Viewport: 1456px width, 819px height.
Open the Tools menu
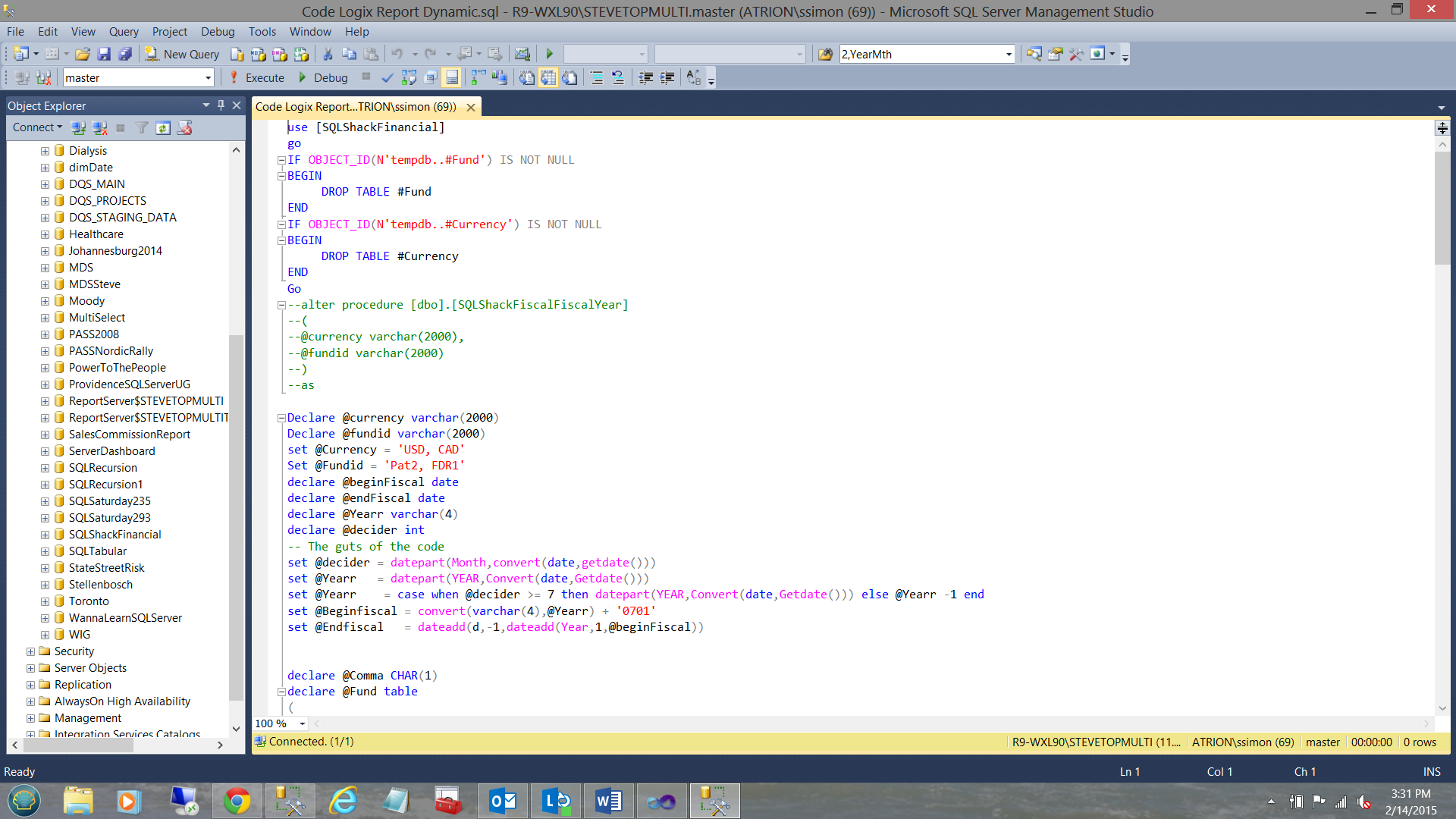(x=262, y=31)
